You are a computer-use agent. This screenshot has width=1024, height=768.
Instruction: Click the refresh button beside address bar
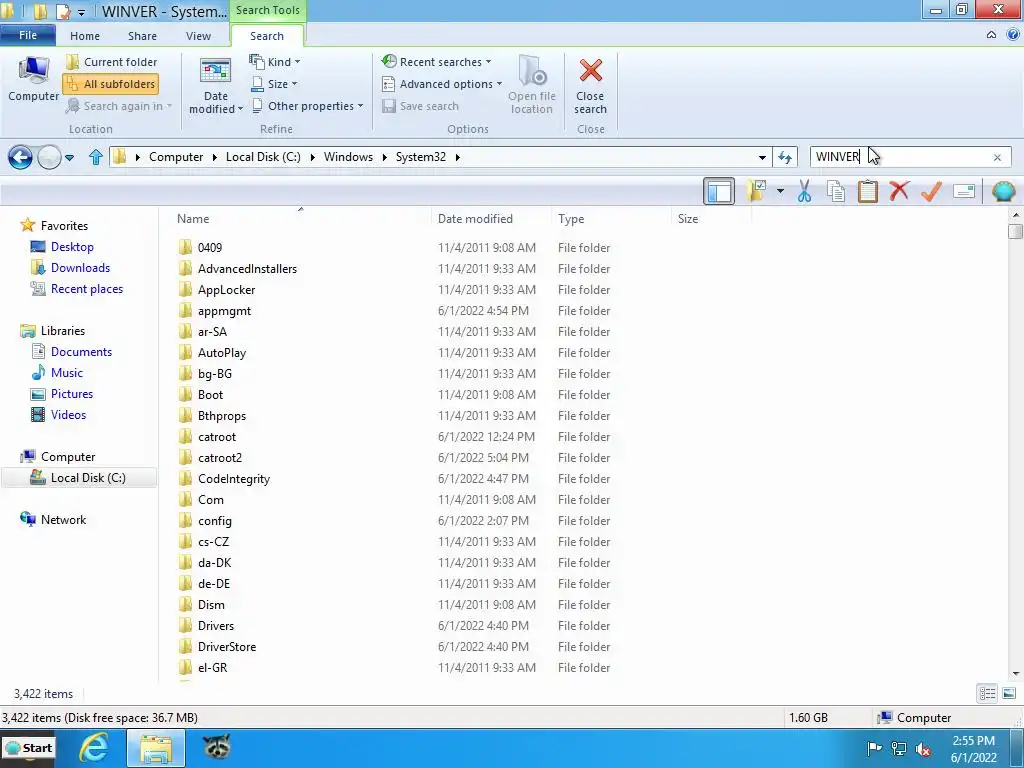click(x=785, y=157)
